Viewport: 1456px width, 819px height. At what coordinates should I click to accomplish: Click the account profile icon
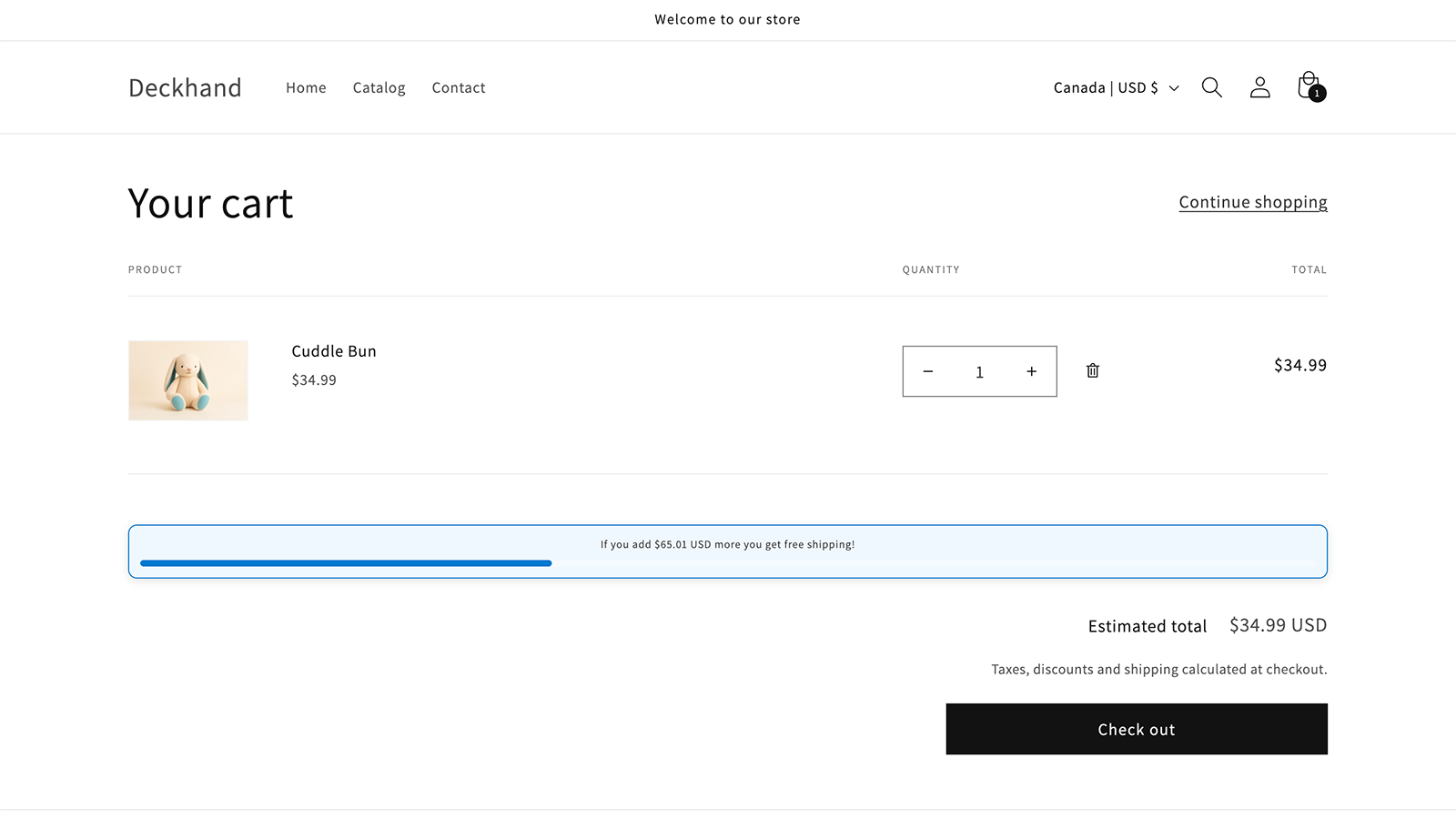coord(1259,87)
